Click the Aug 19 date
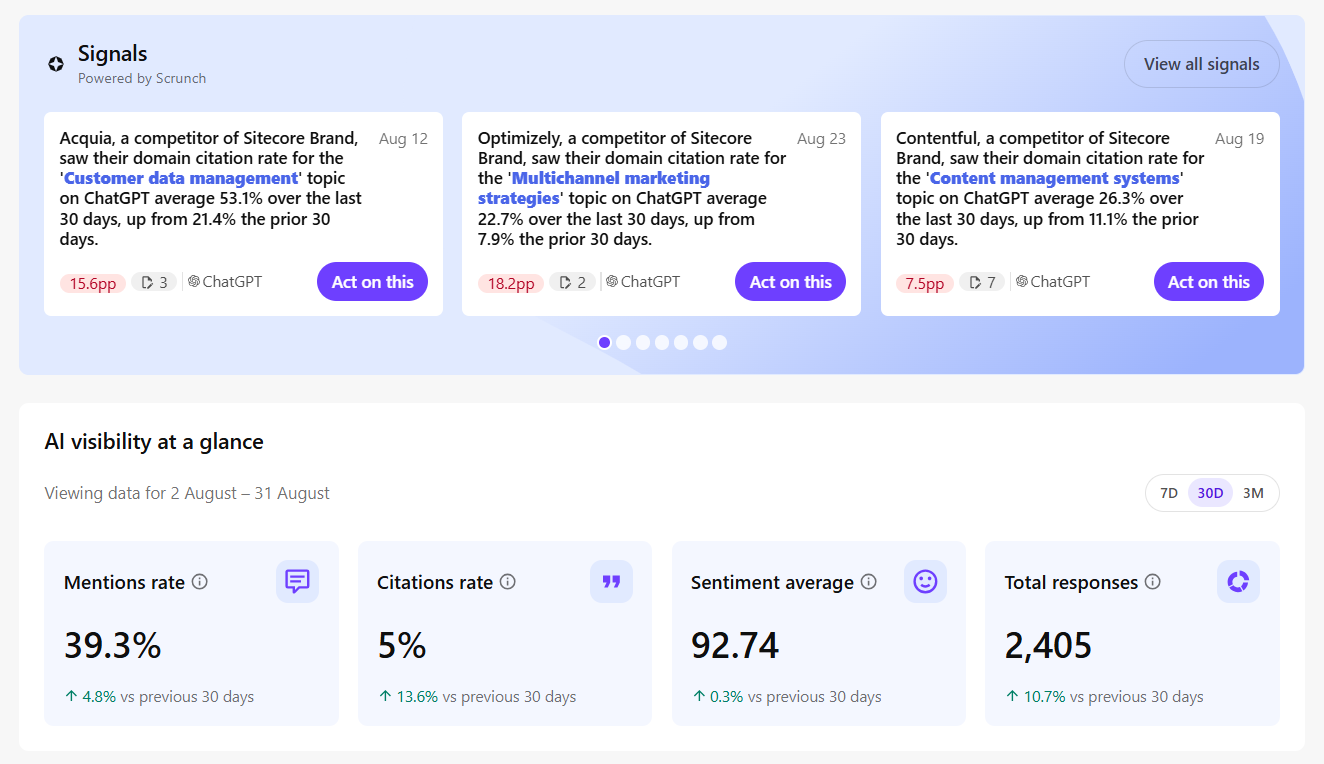1324x764 pixels. (x=1239, y=139)
